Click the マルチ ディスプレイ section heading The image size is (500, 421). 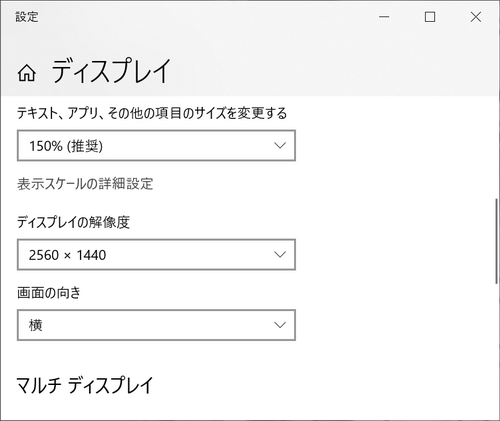[x=85, y=385]
